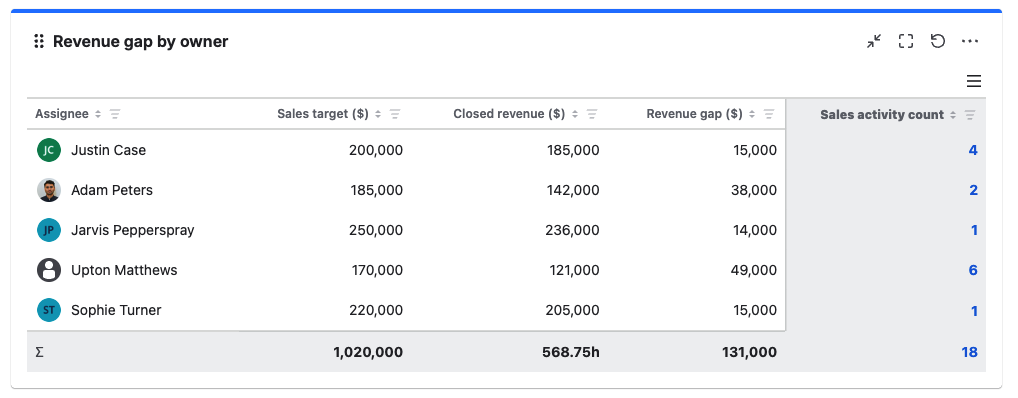1018x398 pixels.
Task: Click the revenue gap value 14,000
Action: [754, 230]
